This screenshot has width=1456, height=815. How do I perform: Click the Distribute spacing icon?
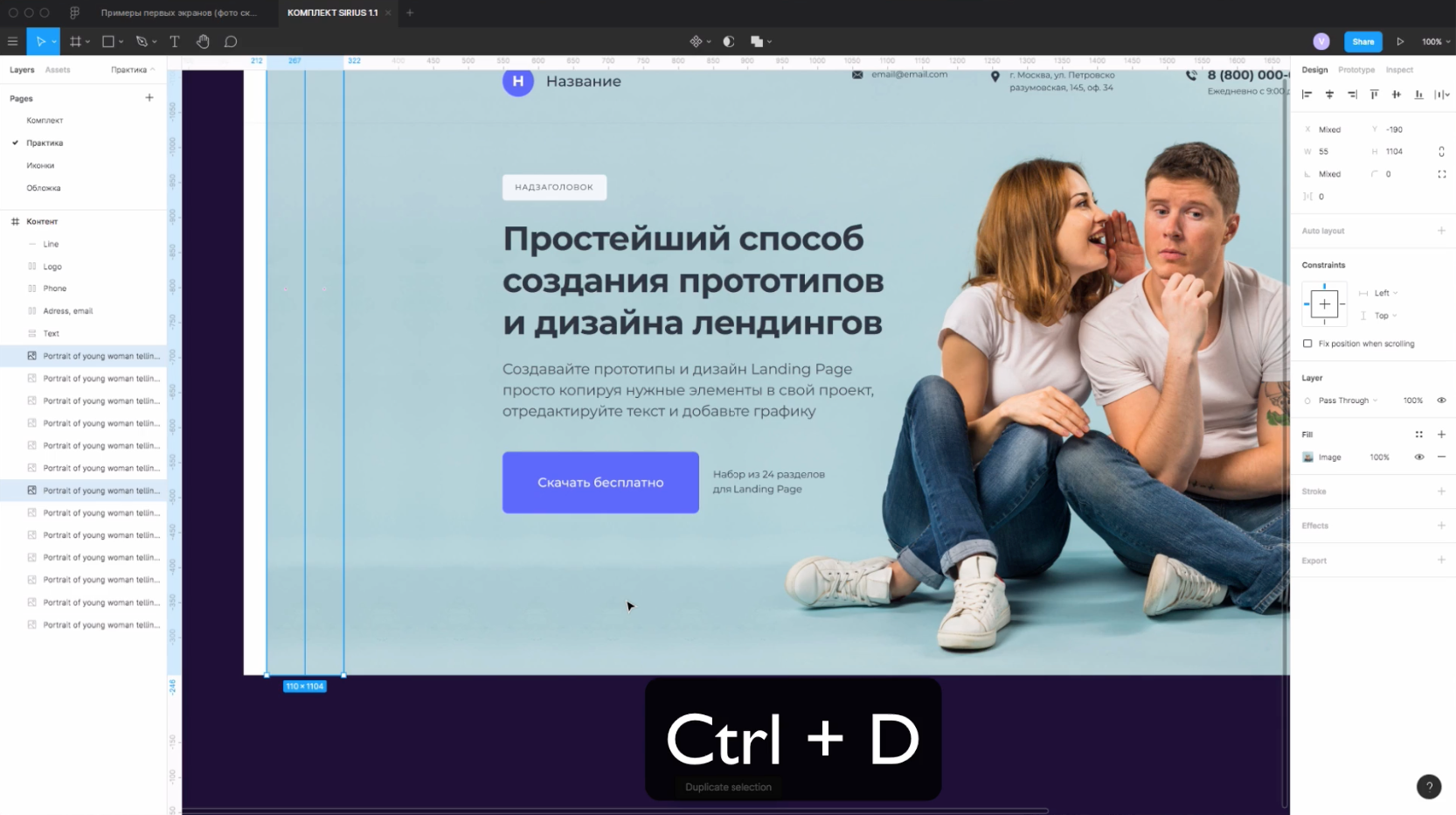coord(1440,94)
